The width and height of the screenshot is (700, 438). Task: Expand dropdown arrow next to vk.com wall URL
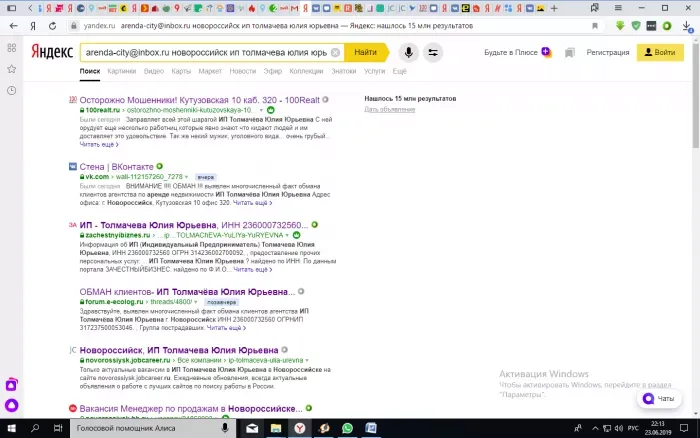click(x=187, y=177)
